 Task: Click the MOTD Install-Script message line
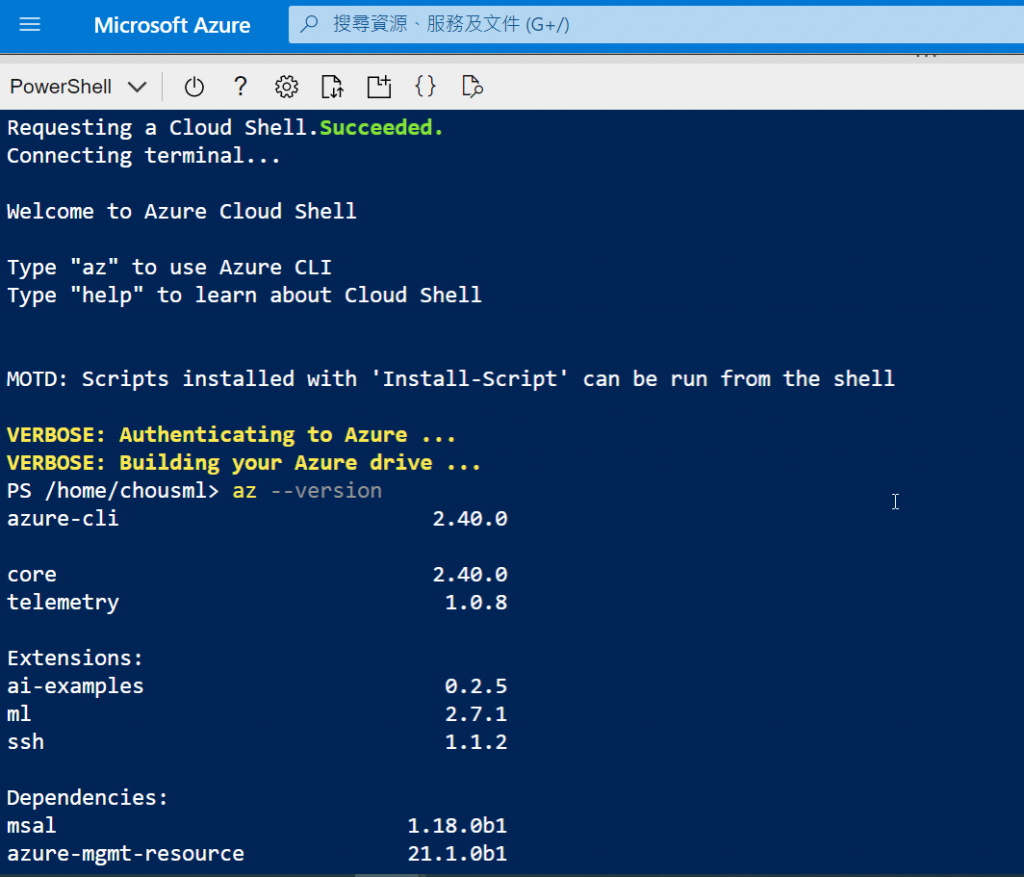(451, 379)
